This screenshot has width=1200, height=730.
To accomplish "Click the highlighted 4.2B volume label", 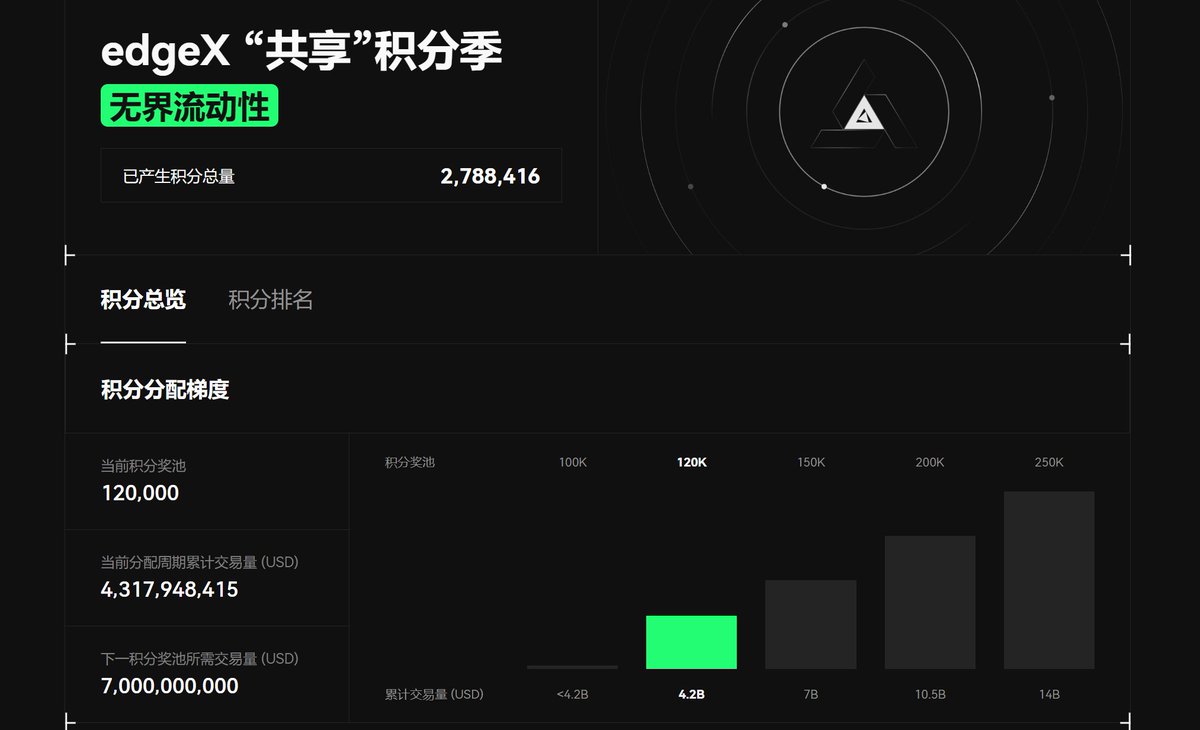I will [691, 694].
